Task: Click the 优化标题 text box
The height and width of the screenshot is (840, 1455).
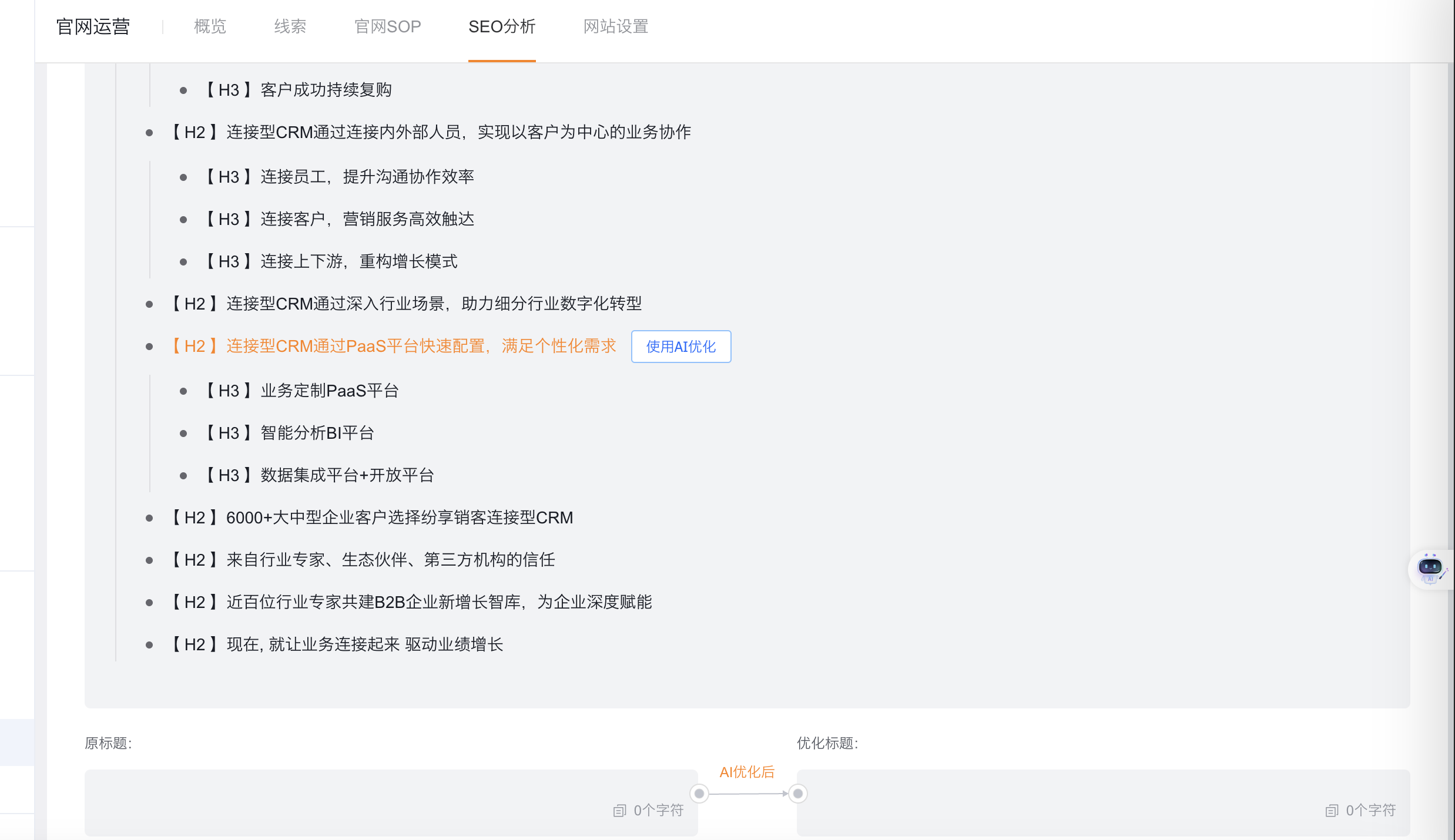Action: click(1103, 802)
